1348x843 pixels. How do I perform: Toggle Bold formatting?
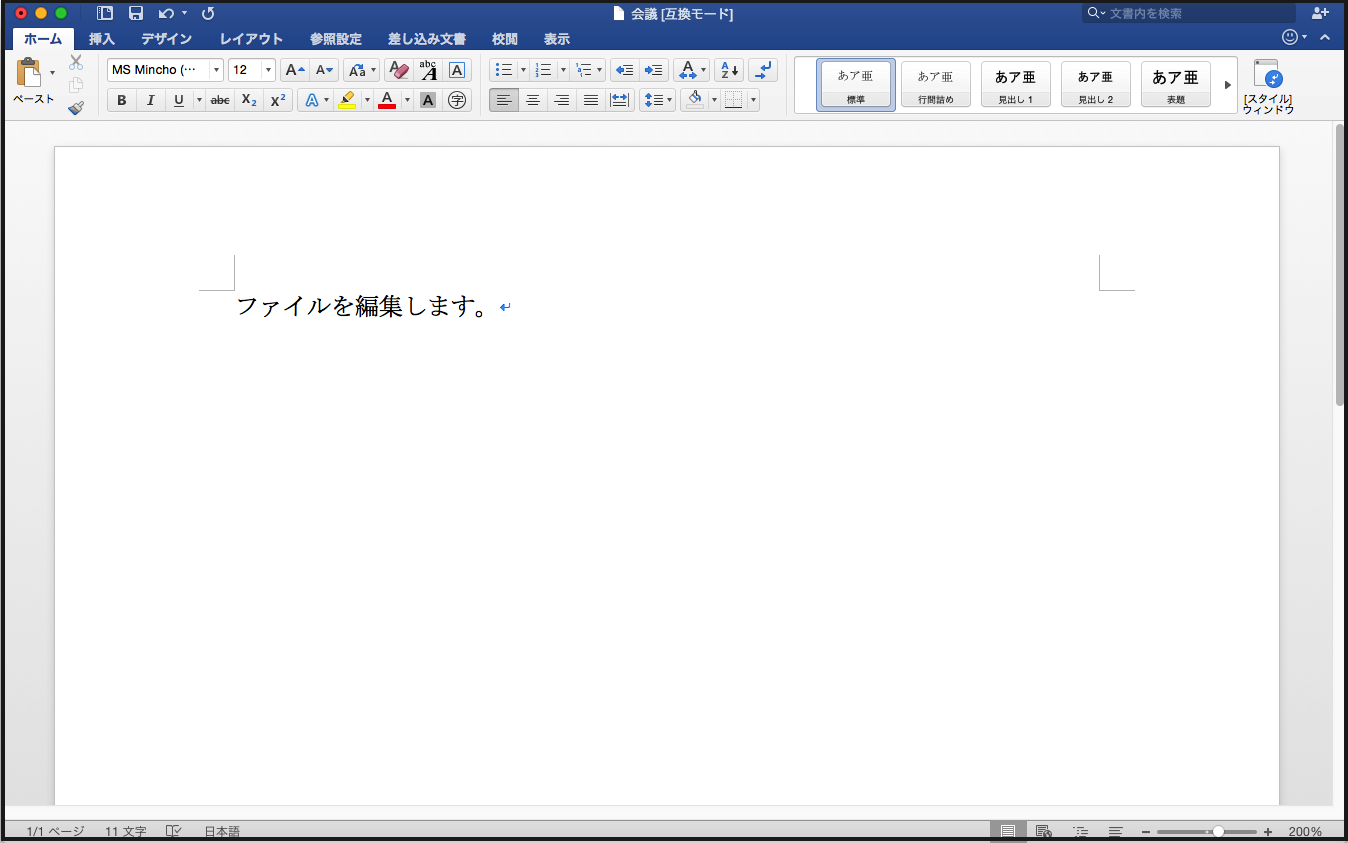(x=122, y=100)
